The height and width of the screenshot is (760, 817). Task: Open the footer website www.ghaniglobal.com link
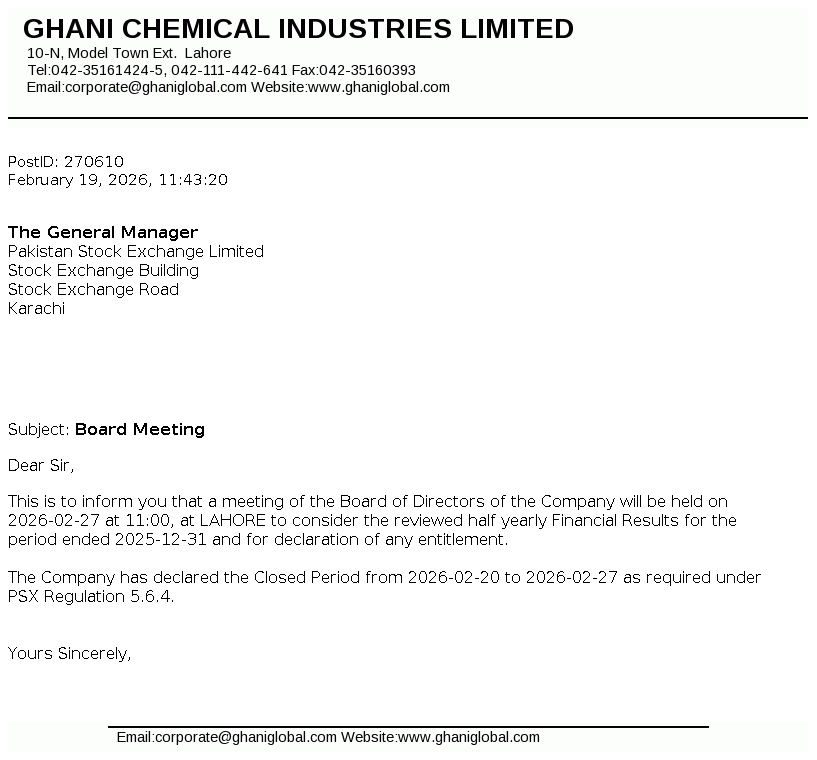468,738
